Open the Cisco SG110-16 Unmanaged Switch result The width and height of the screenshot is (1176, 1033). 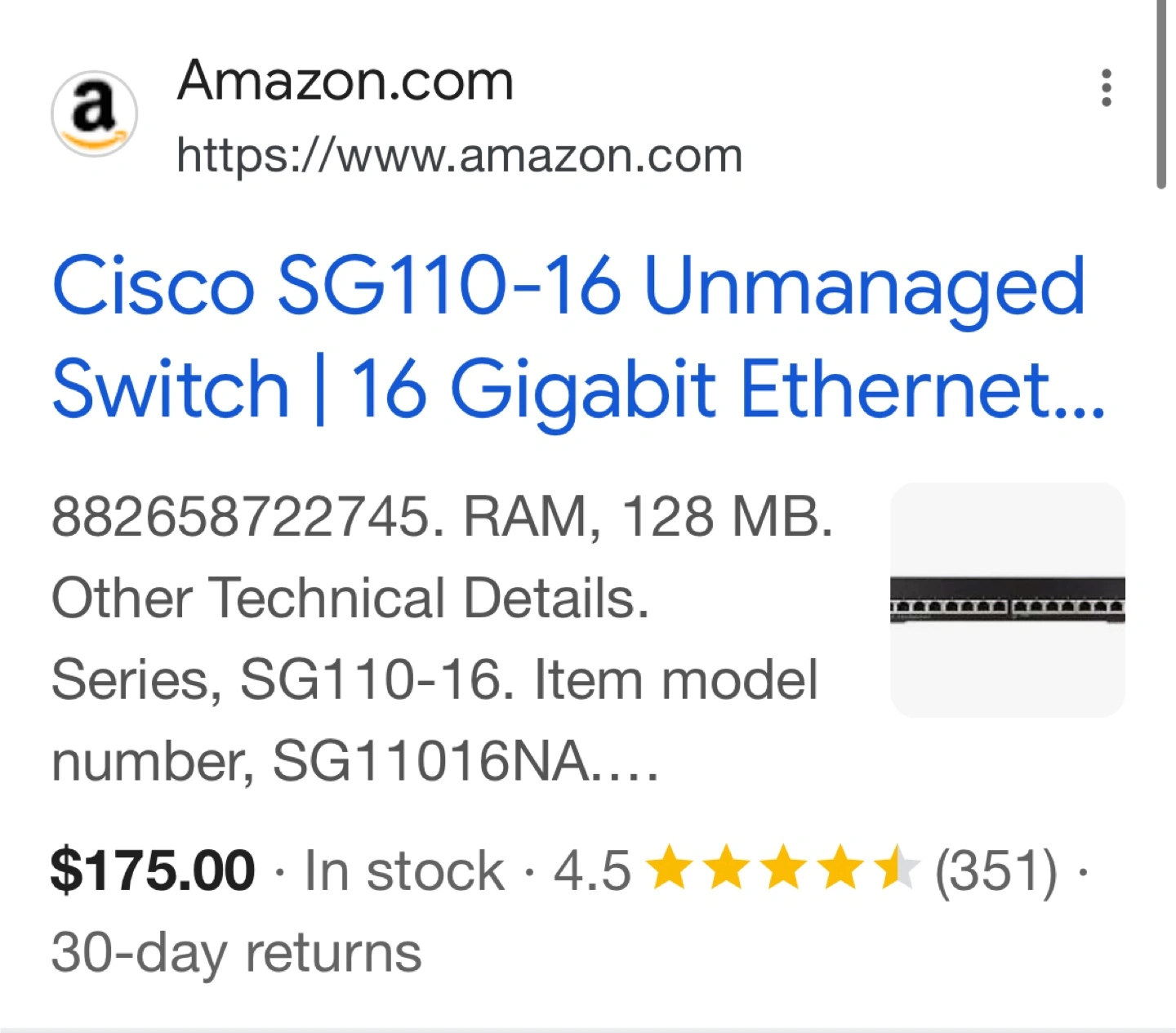click(568, 287)
